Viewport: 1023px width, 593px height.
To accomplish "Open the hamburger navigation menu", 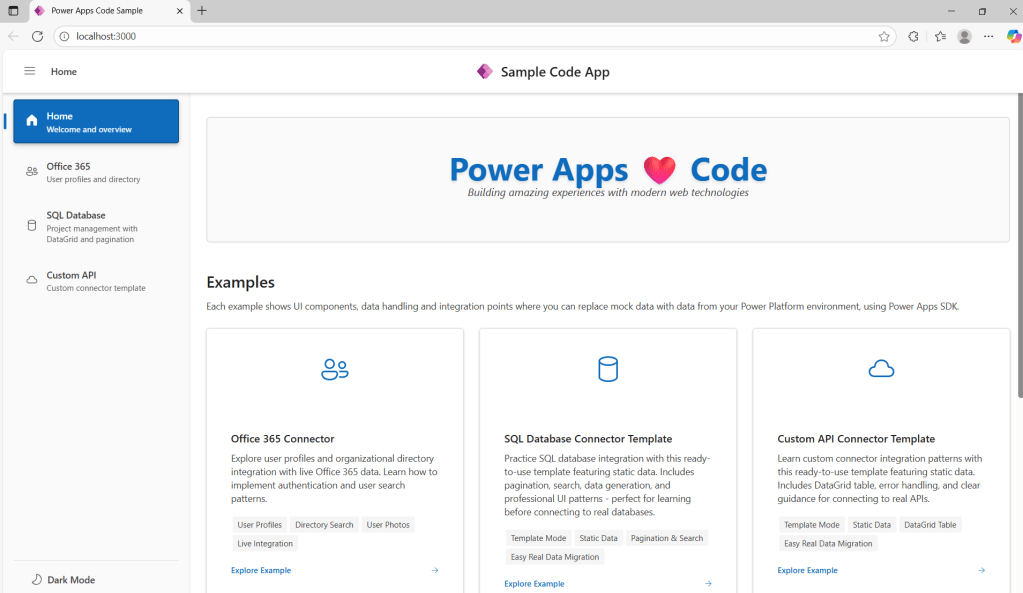I will [30, 71].
